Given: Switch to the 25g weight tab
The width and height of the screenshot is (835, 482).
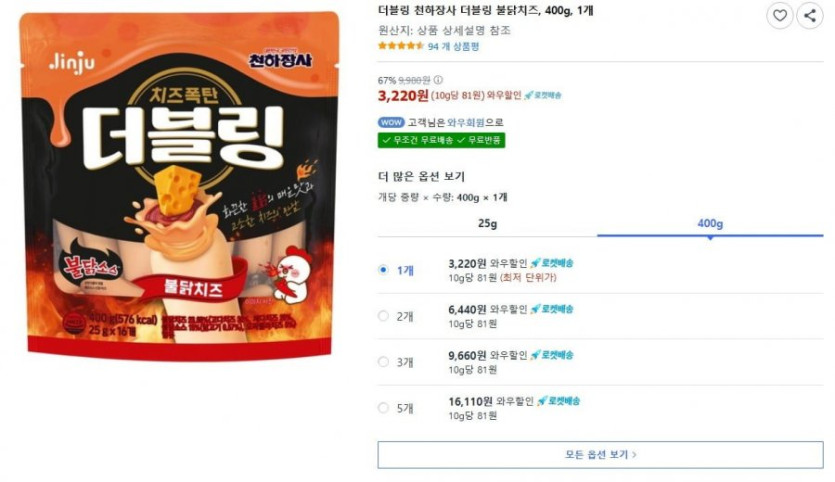Looking at the screenshot, I should tap(487, 224).
